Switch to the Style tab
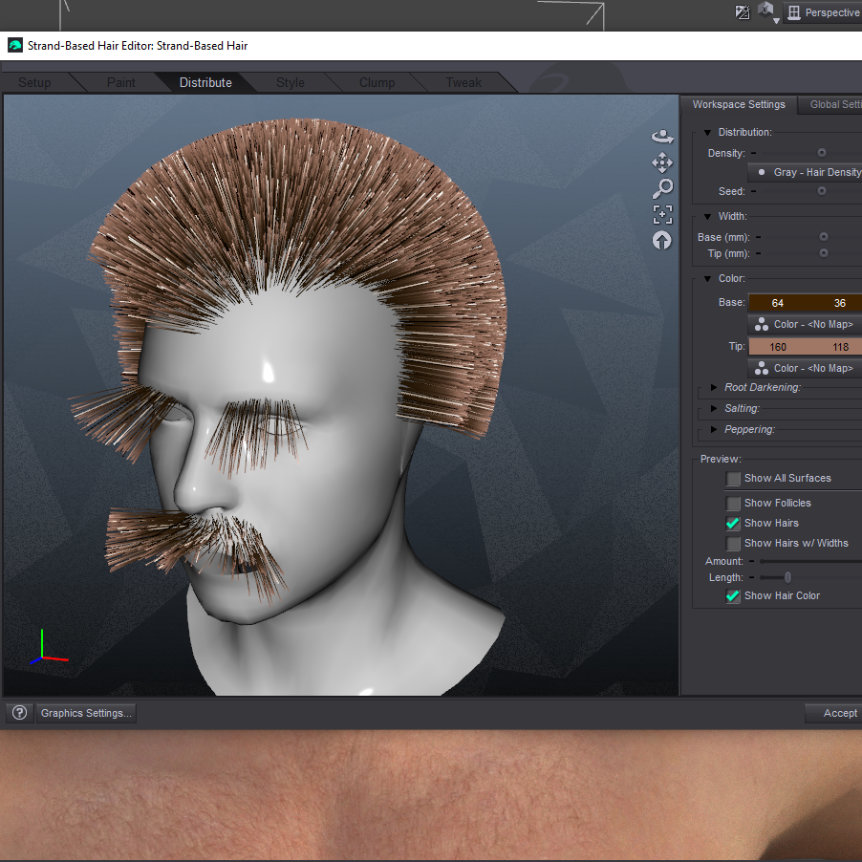This screenshot has width=862, height=862. point(290,83)
